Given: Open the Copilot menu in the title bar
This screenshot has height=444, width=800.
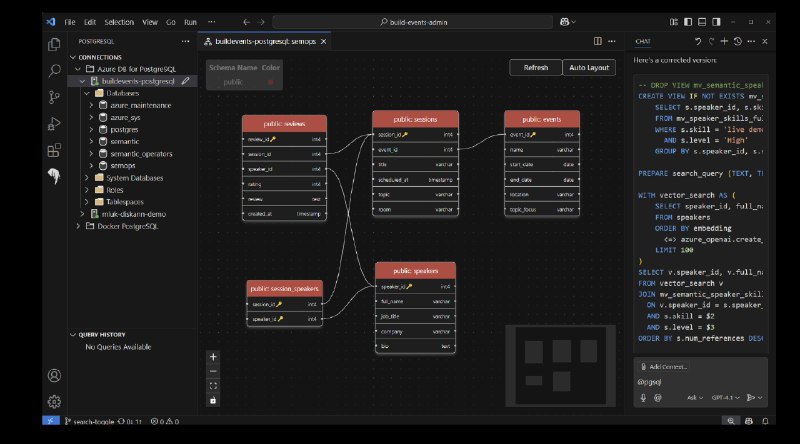Looking at the screenshot, I should tap(567, 22).
